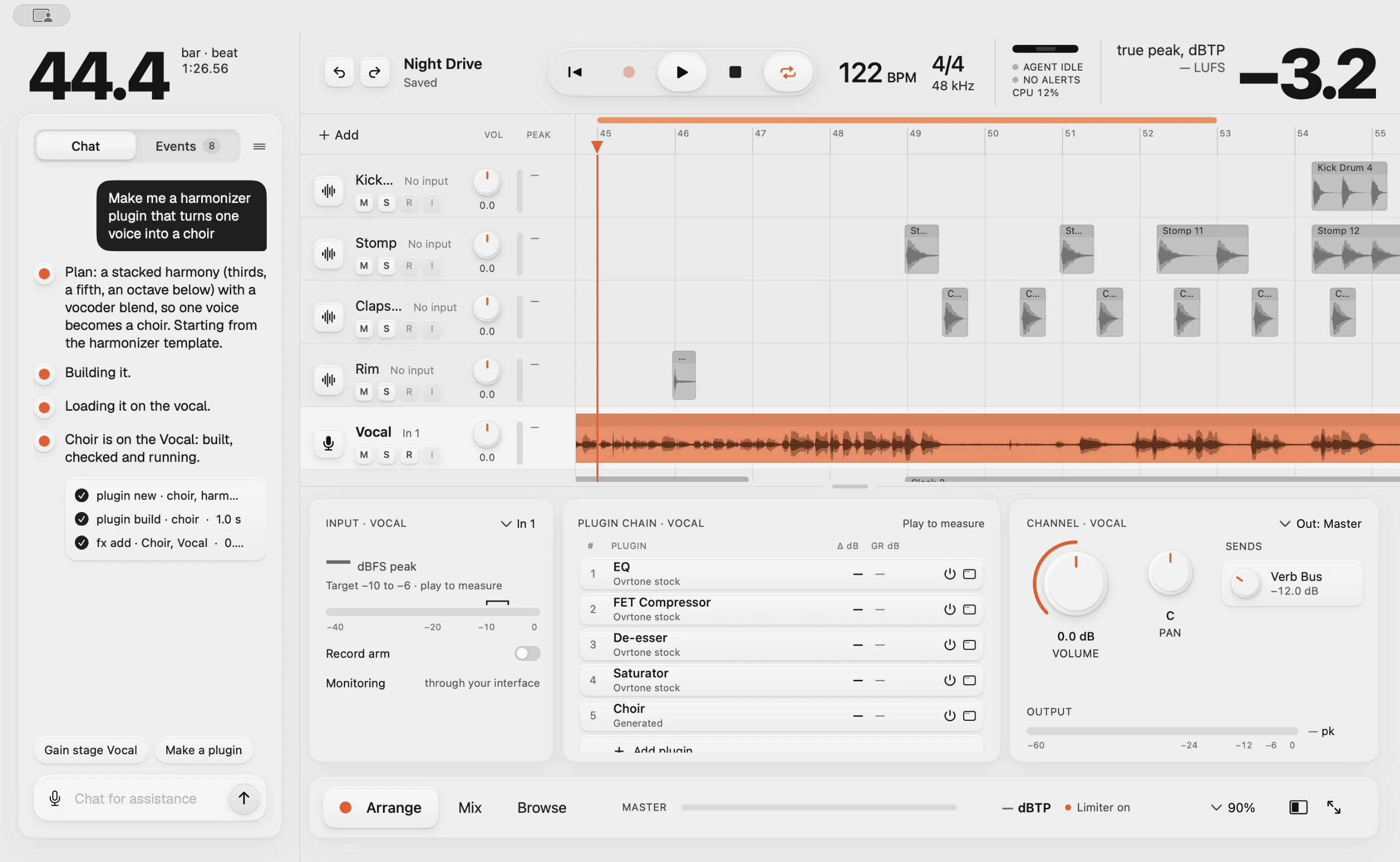Start playback with the play button

coord(682,72)
